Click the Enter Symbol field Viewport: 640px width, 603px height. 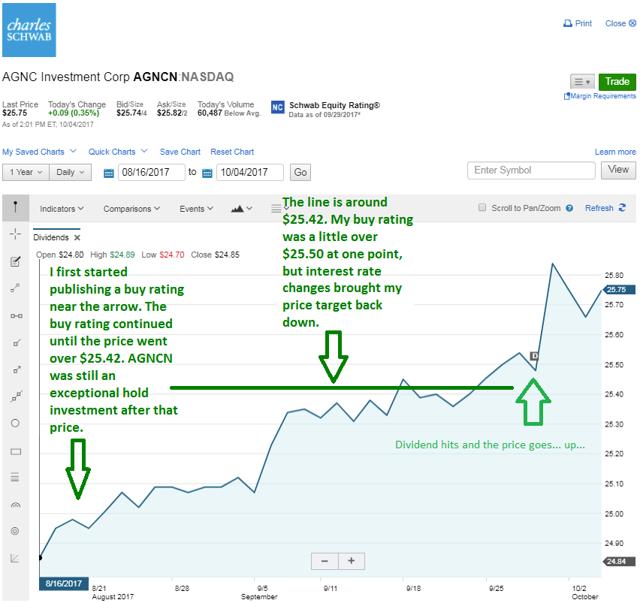[x=531, y=170]
